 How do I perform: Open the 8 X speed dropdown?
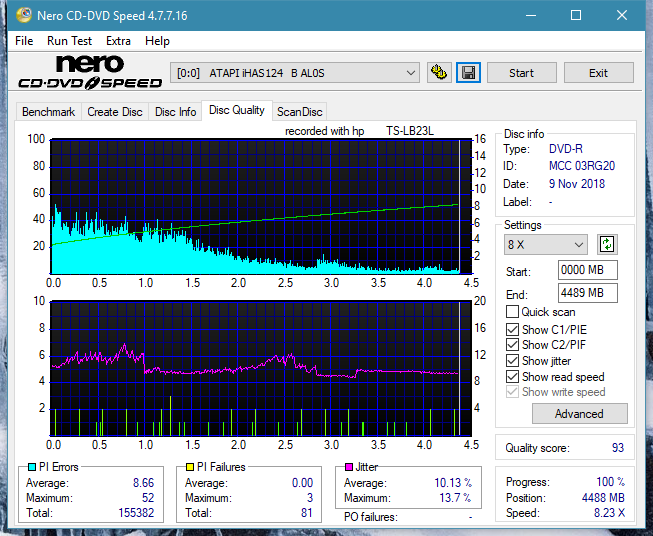click(546, 244)
